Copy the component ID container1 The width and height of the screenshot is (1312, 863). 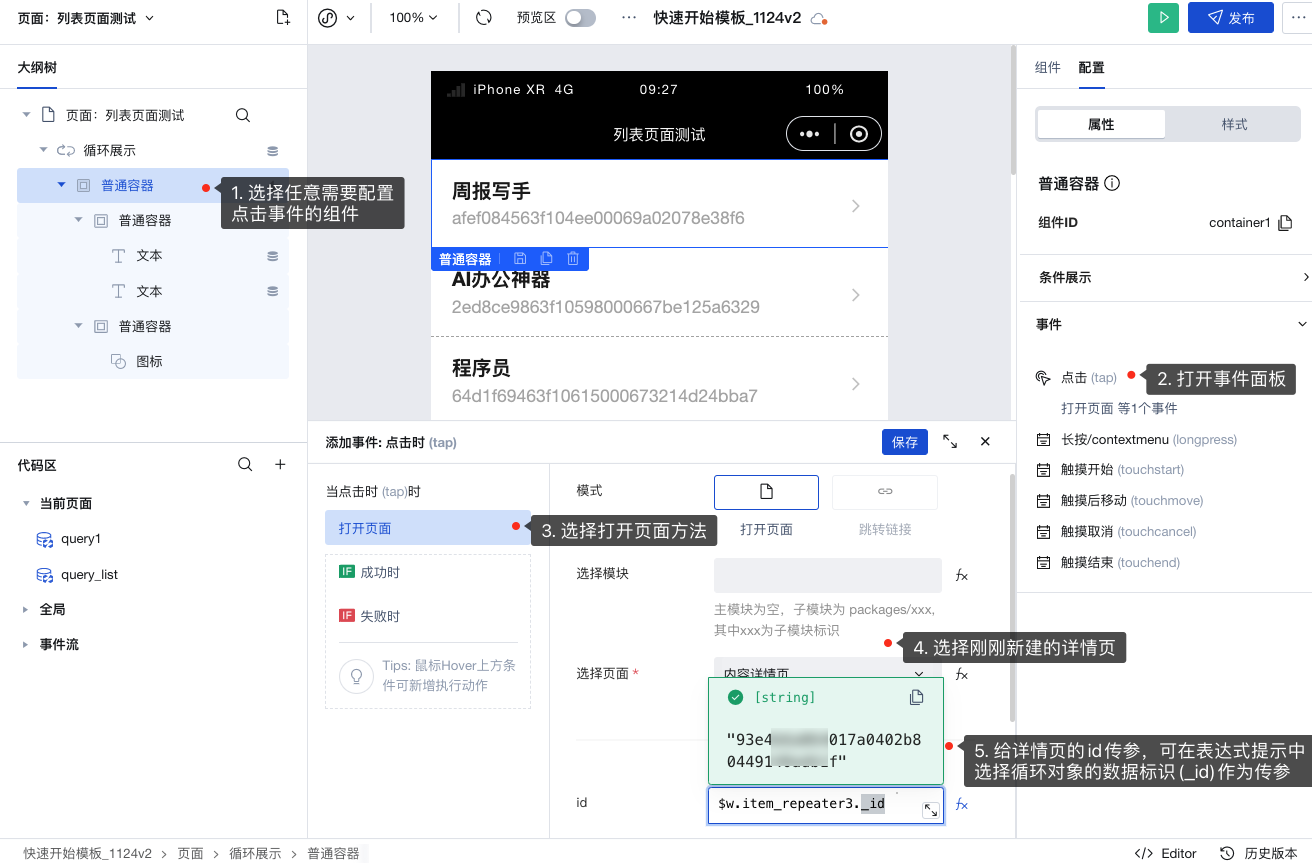pos(1283,222)
